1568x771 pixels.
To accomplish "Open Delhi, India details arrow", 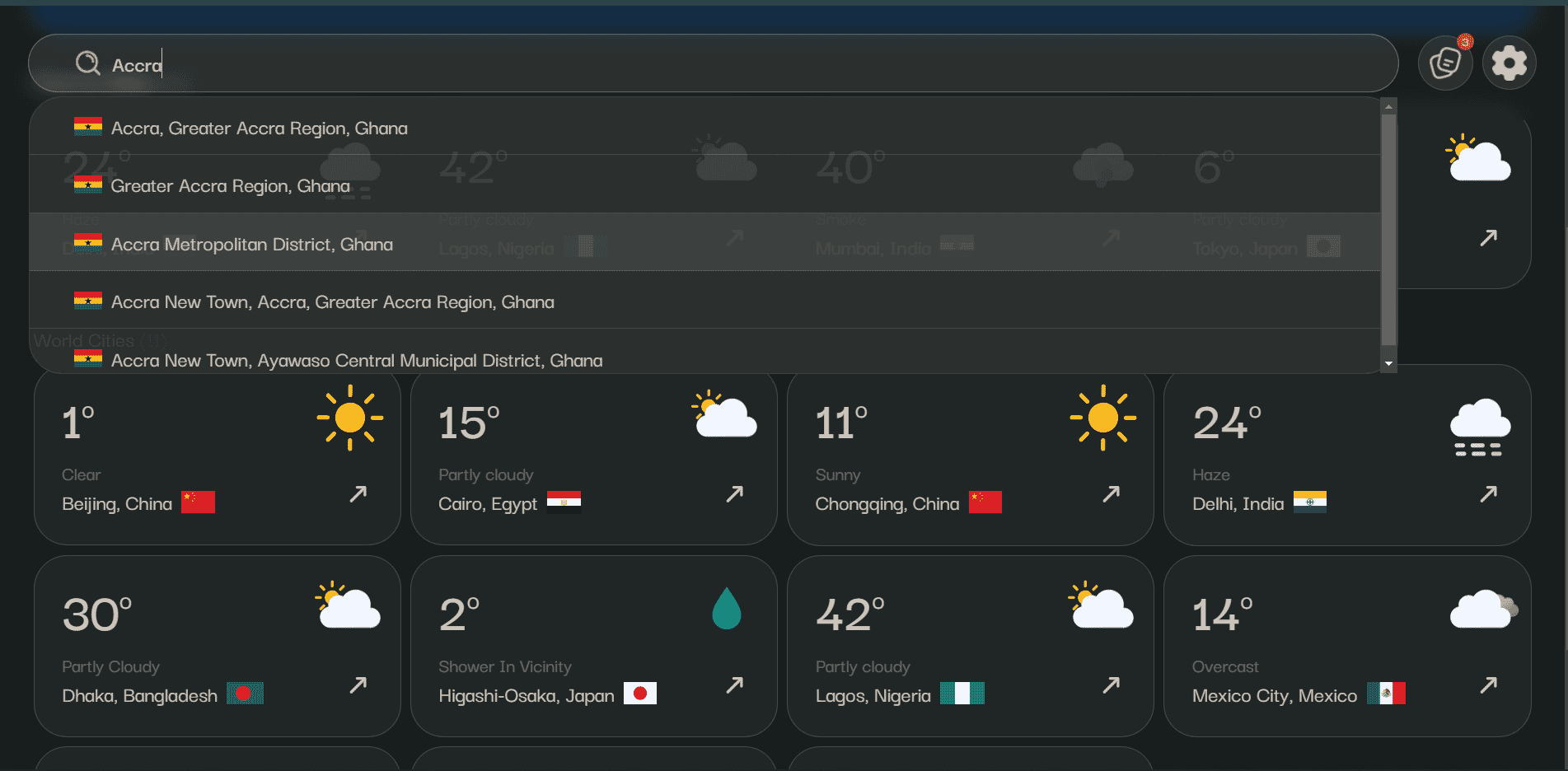I will (1488, 493).
